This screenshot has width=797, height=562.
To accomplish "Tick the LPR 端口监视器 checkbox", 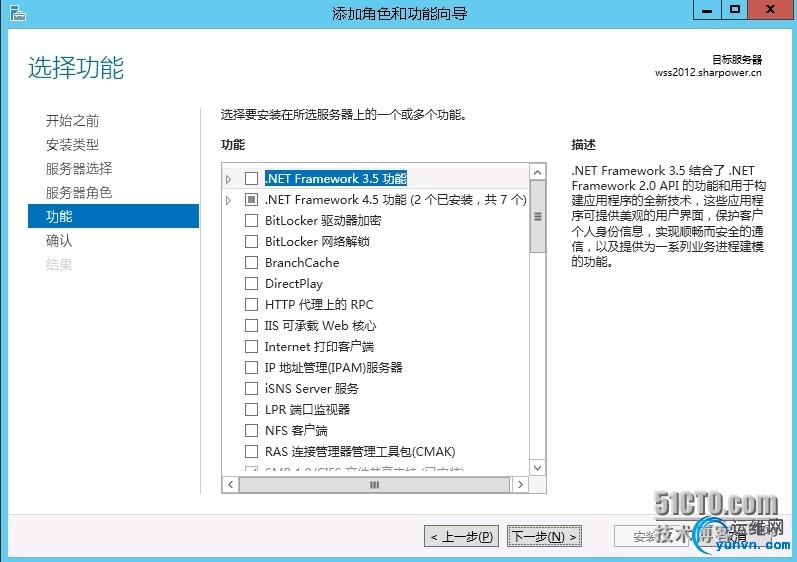I will [251, 410].
